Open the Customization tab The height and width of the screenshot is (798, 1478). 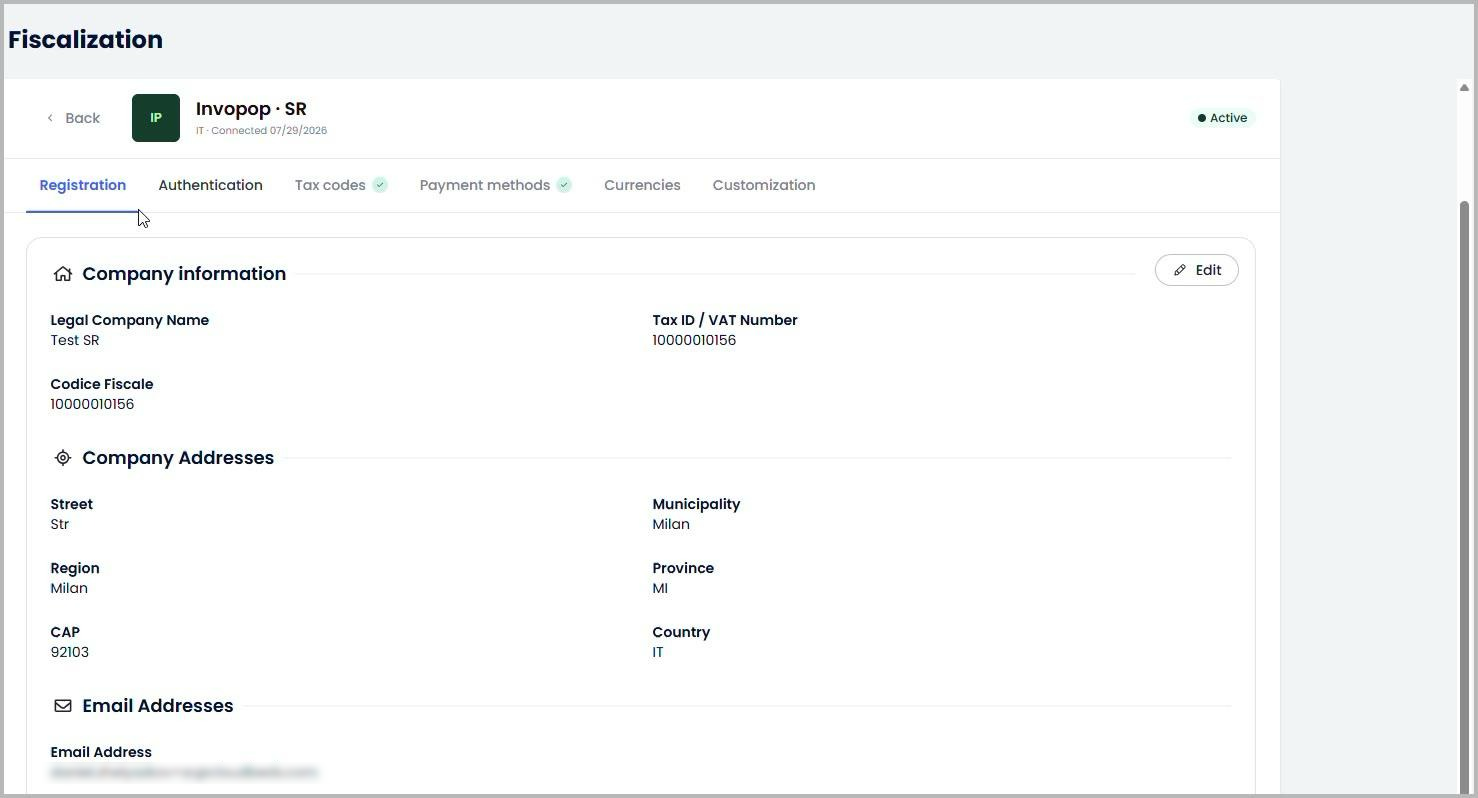[x=764, y=185]
